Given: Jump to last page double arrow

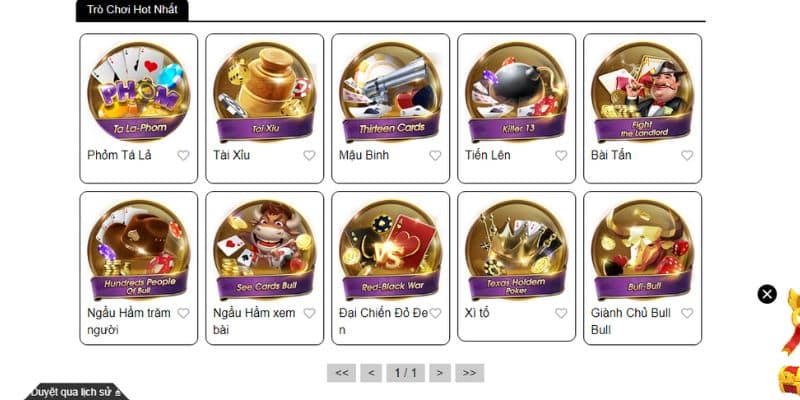Looking at the screenshot, I should coord(469,373).
